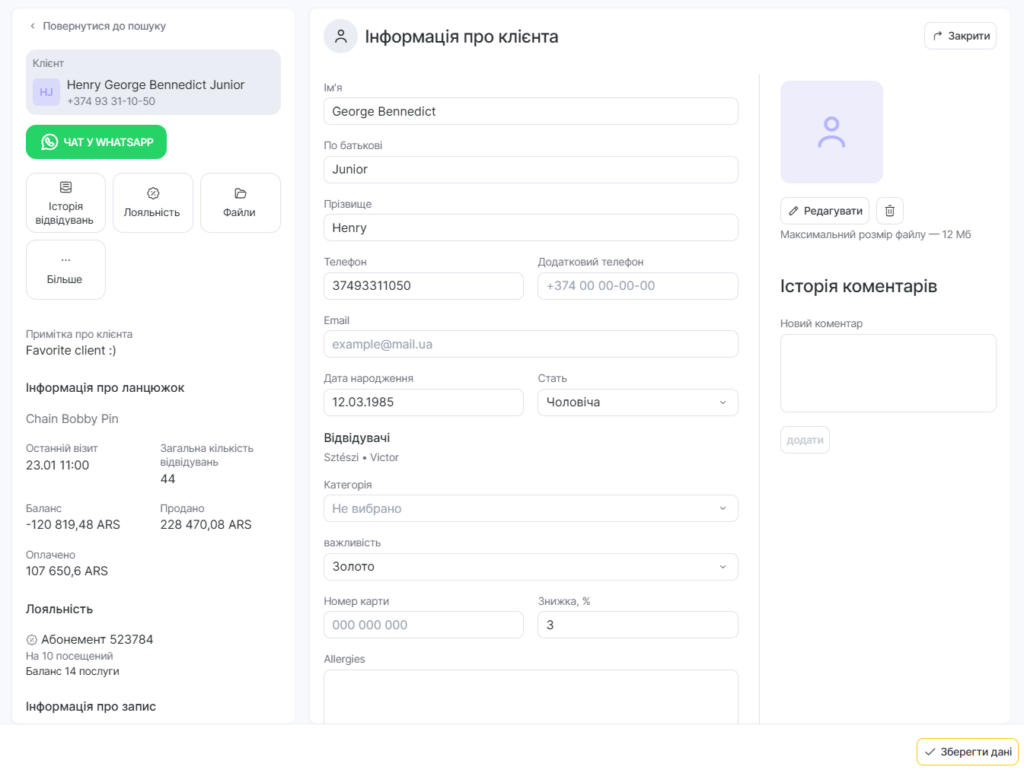Open the Категорія dropdown
1024x770 pixels.
click(530, 508)
